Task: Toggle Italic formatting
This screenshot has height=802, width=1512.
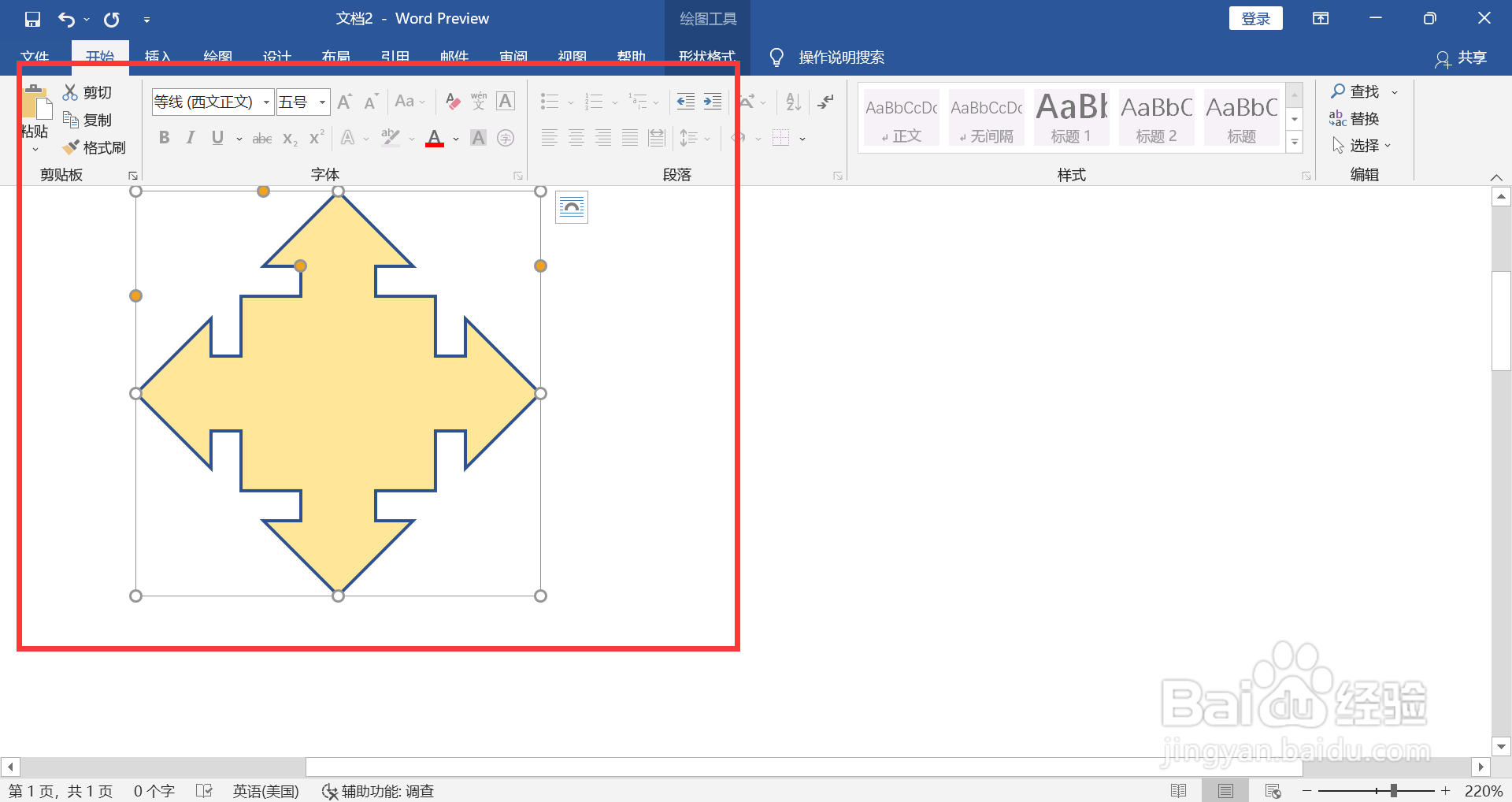Action: coord(191,138)
